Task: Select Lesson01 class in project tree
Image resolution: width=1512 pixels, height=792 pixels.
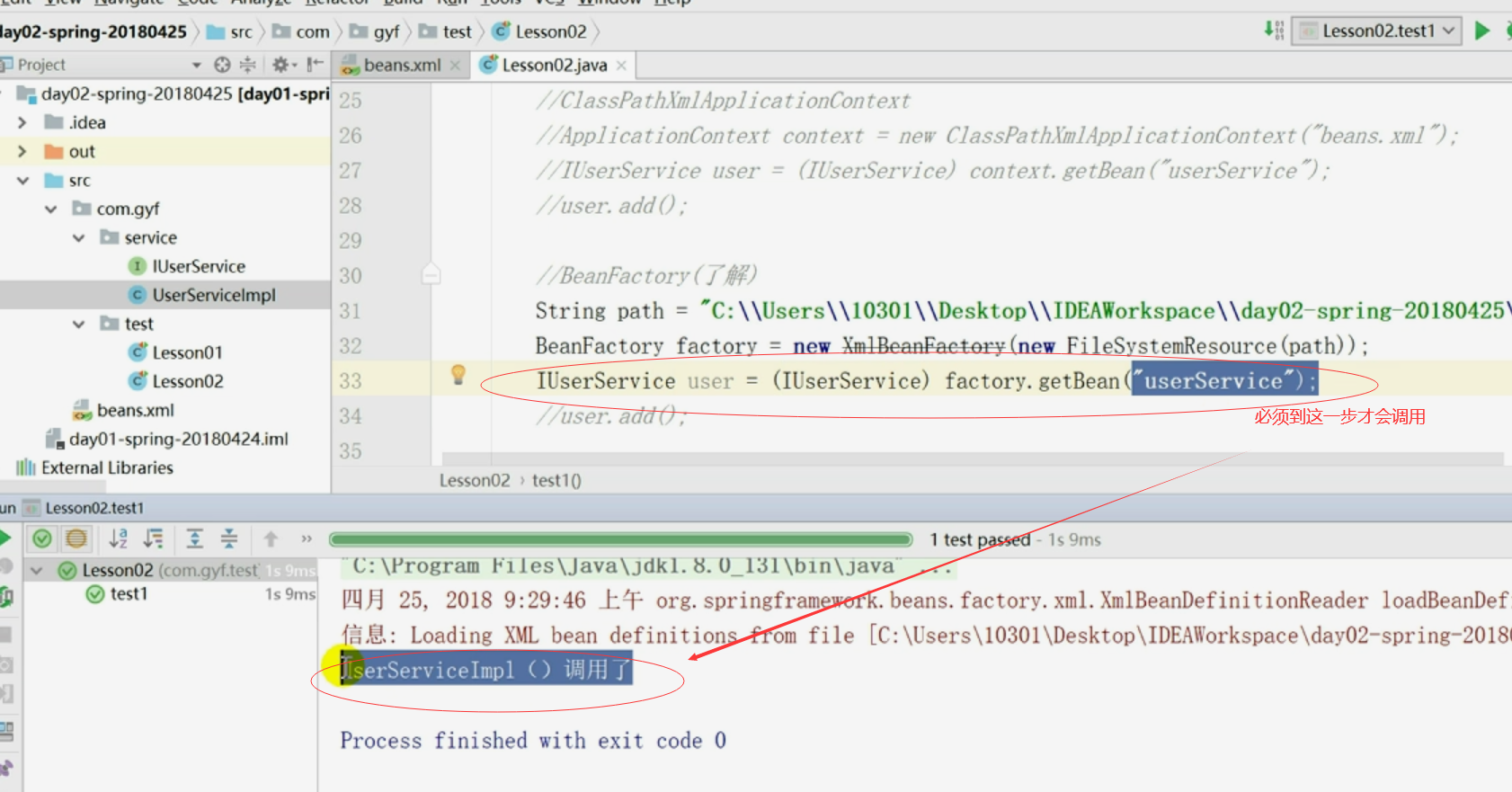Action: click(176, 352)
